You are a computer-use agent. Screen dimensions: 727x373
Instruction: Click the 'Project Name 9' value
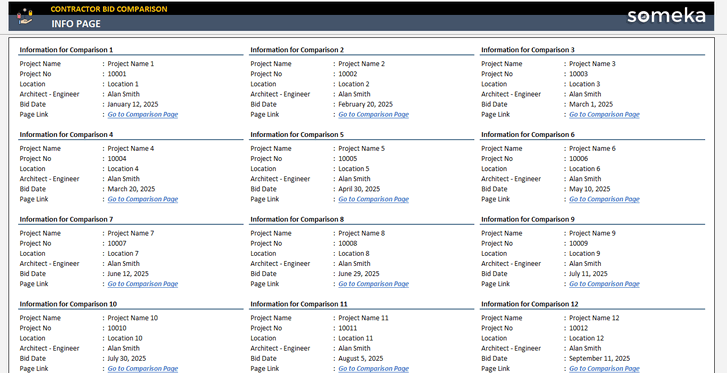(x=593, y=233)
